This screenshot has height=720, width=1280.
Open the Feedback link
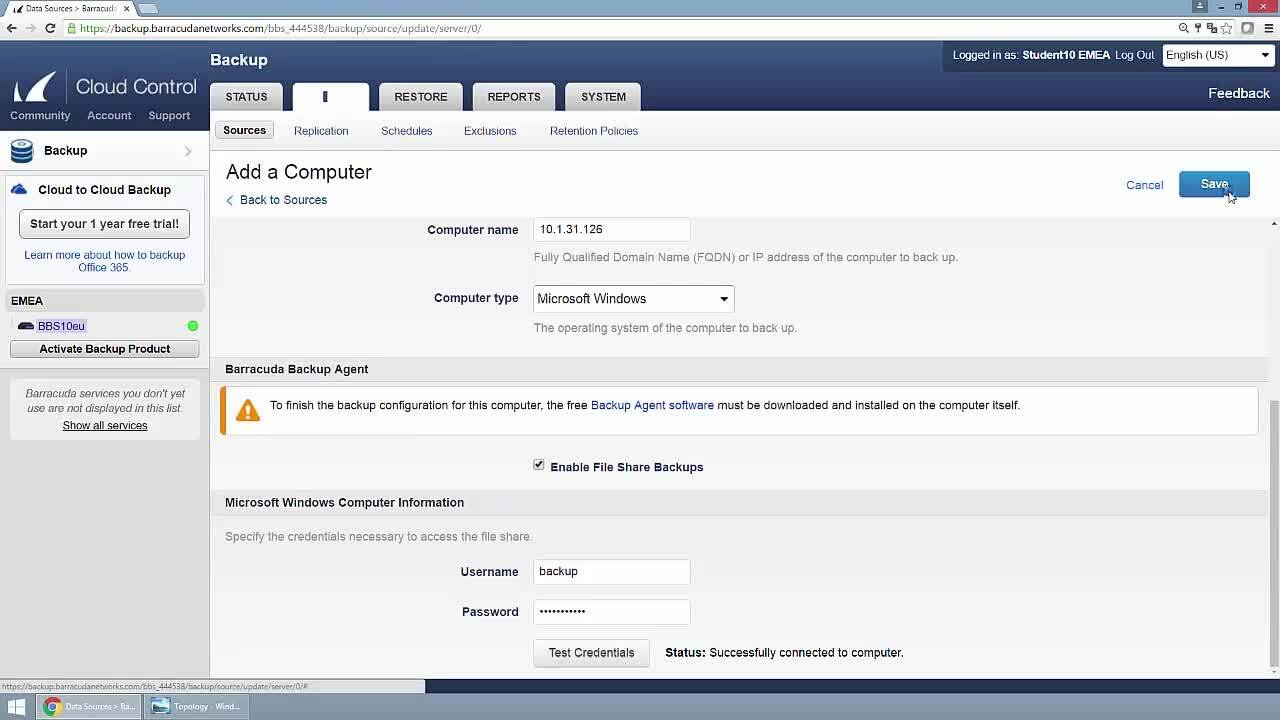1239,93
